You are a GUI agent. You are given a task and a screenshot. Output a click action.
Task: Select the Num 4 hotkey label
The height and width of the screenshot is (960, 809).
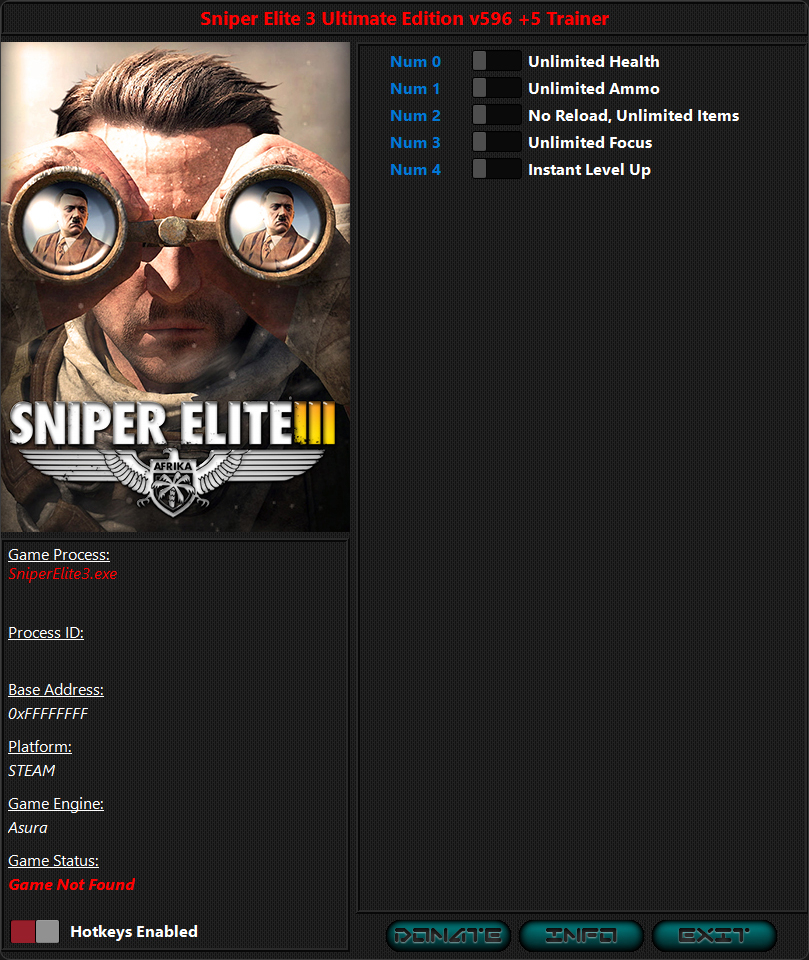415,169
